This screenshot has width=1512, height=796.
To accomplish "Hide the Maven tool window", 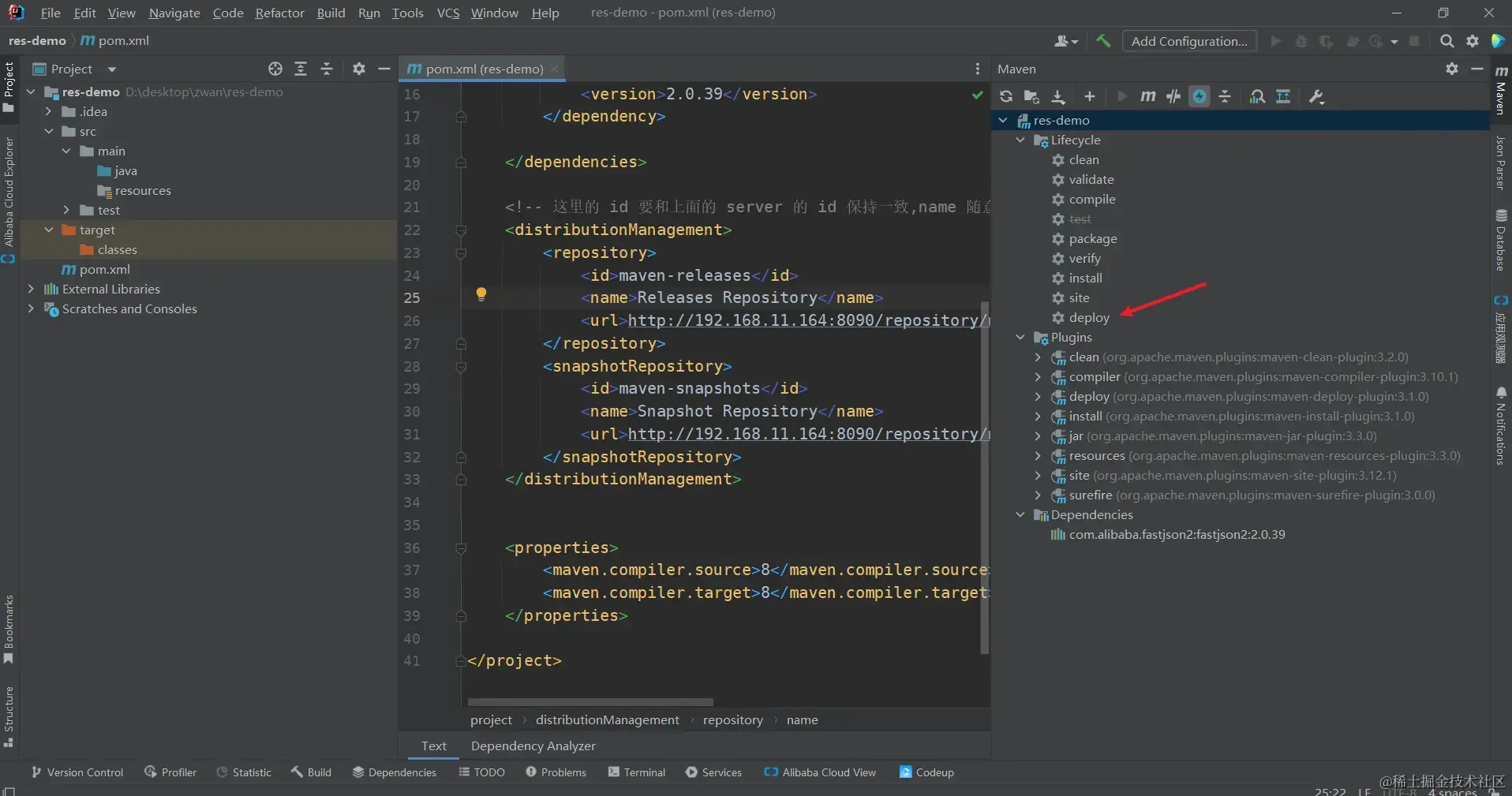I will click(x=1477, y=69).
